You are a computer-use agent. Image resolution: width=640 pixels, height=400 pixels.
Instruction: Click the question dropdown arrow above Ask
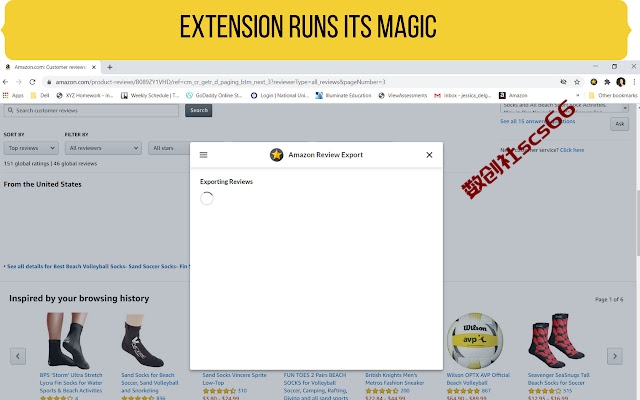tap(625, 108)
